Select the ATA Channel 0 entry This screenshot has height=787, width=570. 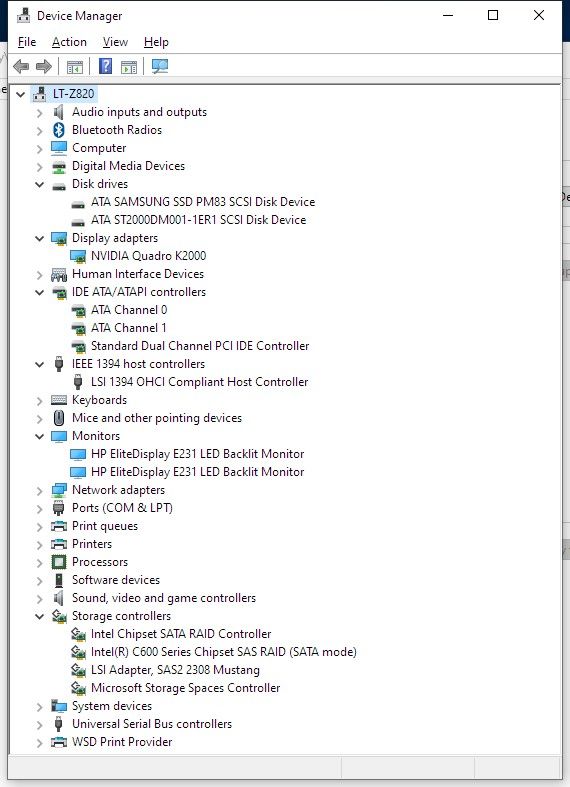click(129, 310)
